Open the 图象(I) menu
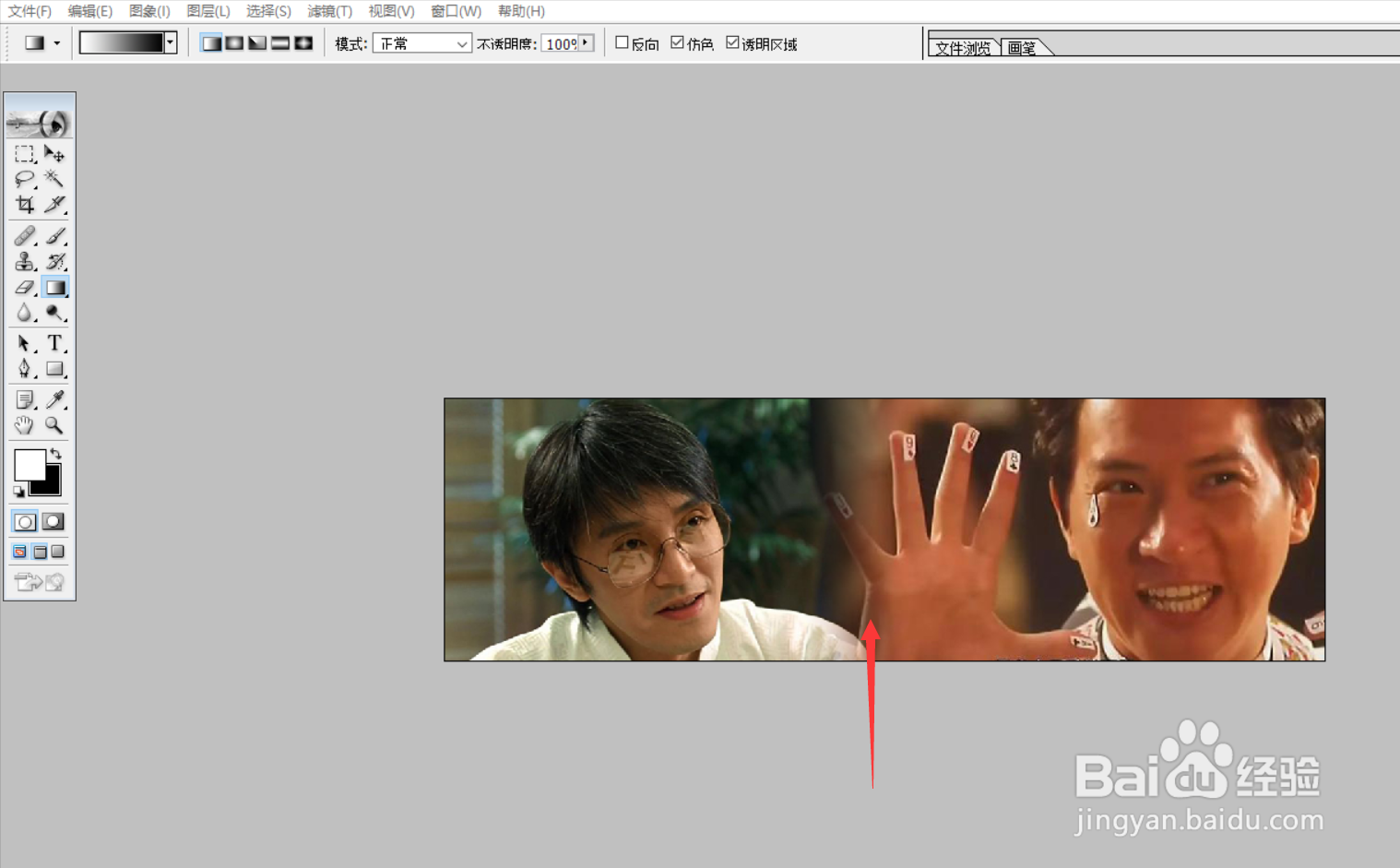 pyautogui.click(x=149, y=11)
